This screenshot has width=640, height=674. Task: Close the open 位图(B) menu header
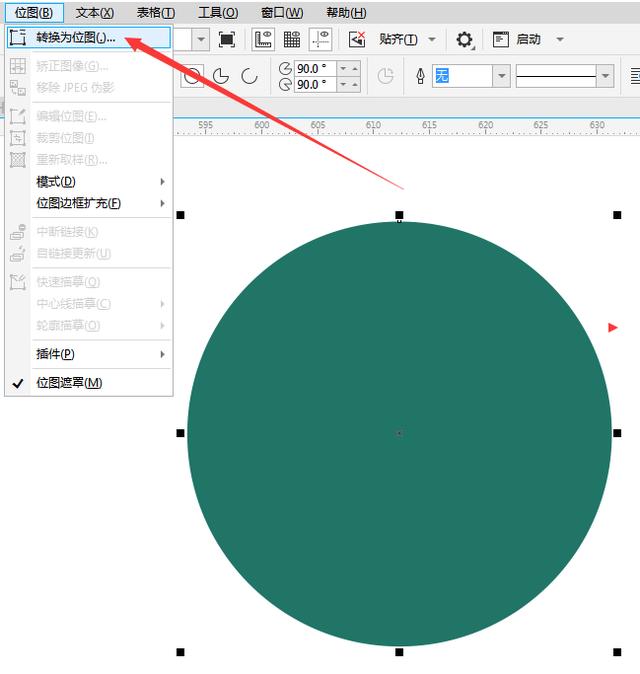34,13
